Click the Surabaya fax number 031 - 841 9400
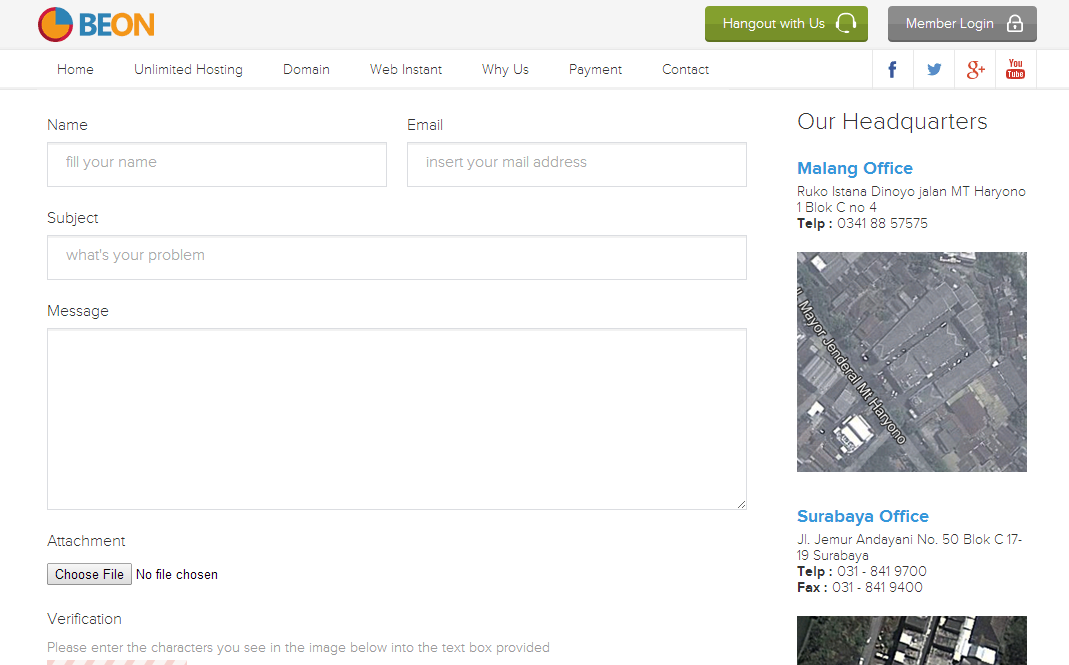1069x665 pixels. click(x=877, y=587)
